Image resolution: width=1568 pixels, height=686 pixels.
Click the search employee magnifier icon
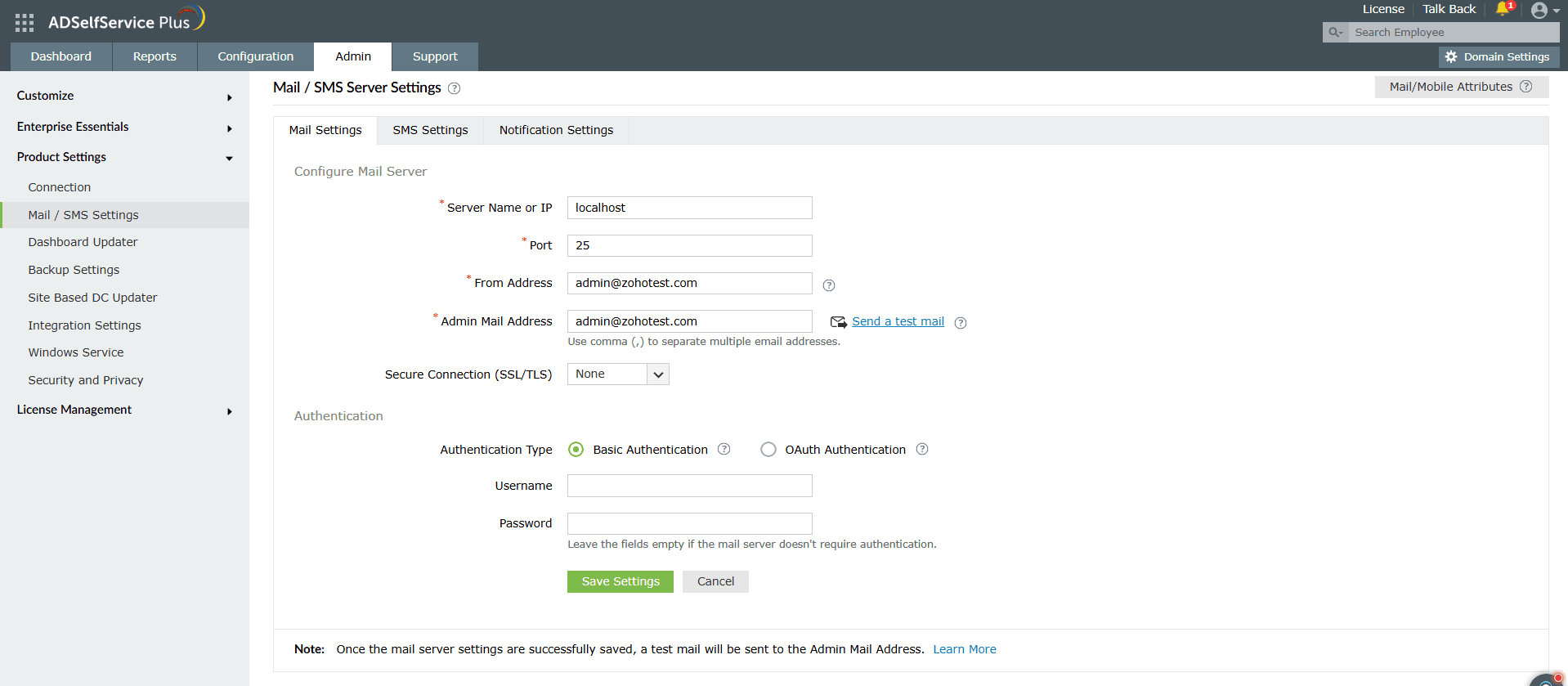point(1335,33)
